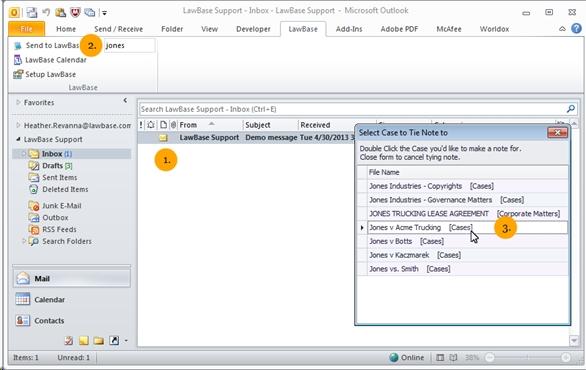The width and height of the screenshot is (586, 370).
Task: Expand the Favorites group
Action: pos(18,102)
